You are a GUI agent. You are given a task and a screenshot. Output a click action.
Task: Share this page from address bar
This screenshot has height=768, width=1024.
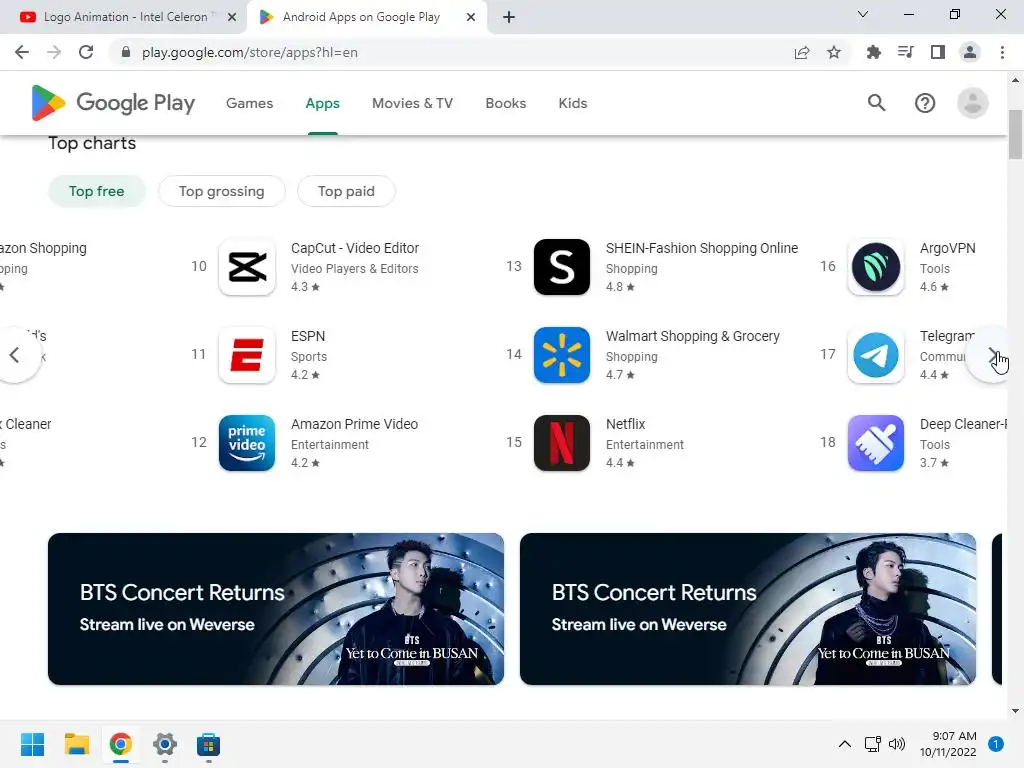802,53
